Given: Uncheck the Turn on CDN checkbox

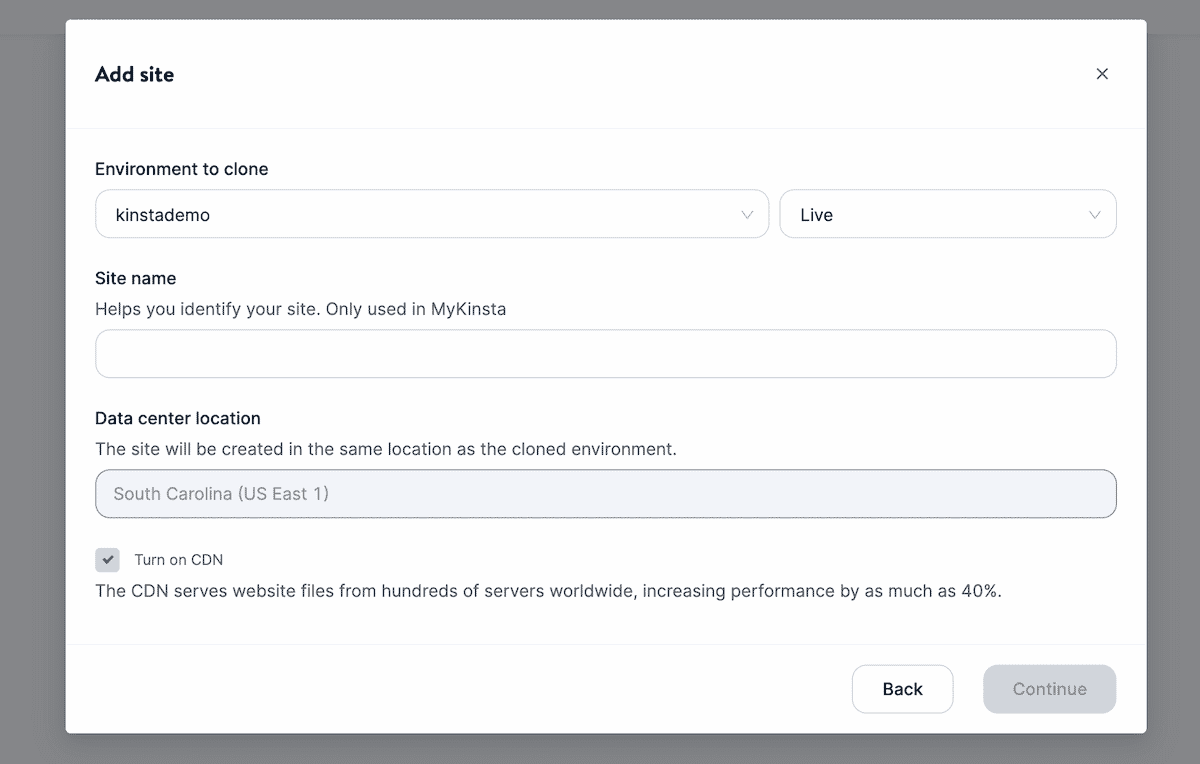Looking at the screenshot, I should (107, 560).
